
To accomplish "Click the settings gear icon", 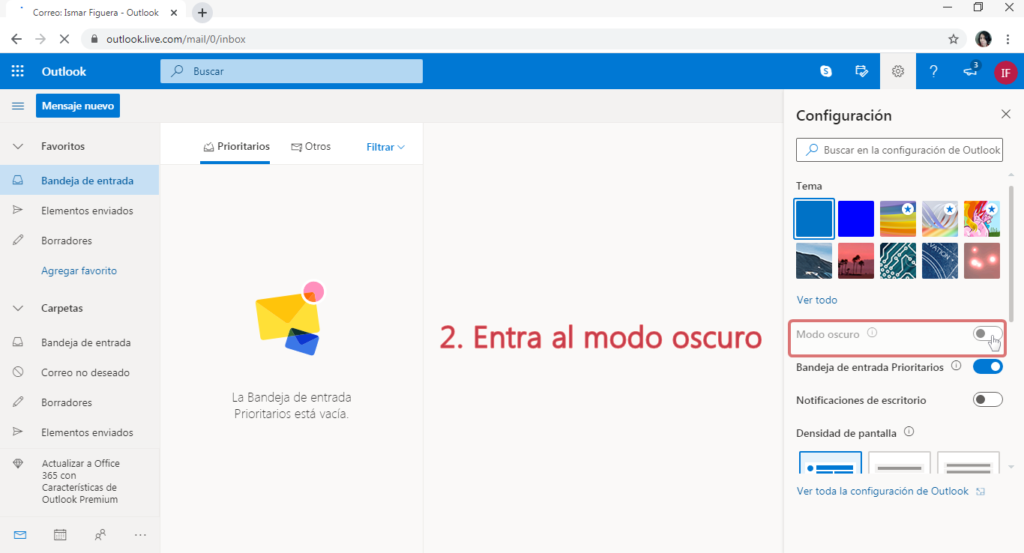I will (898, 71).
